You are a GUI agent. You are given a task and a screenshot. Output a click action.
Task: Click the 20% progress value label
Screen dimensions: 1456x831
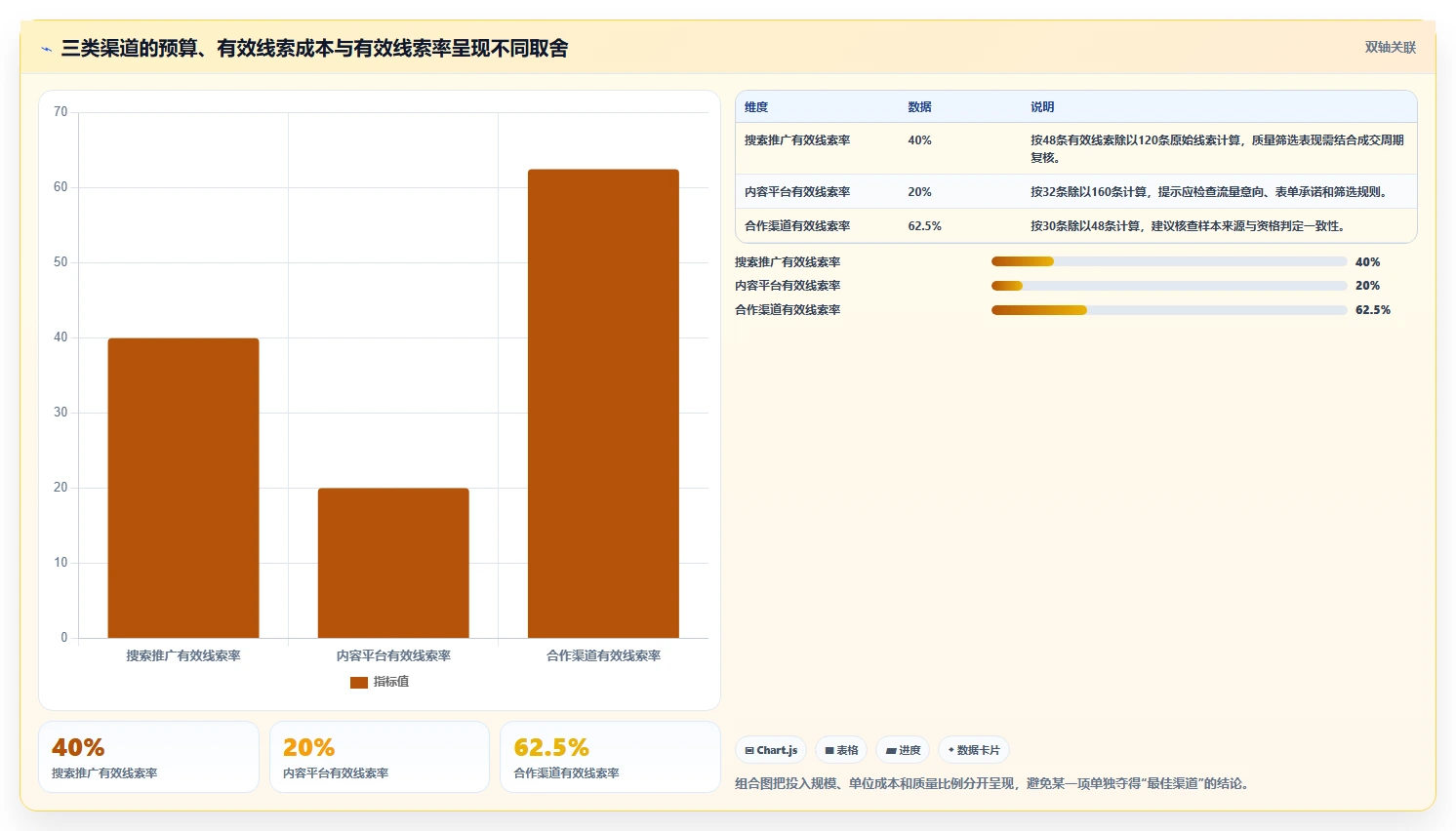pos(1367,286)
